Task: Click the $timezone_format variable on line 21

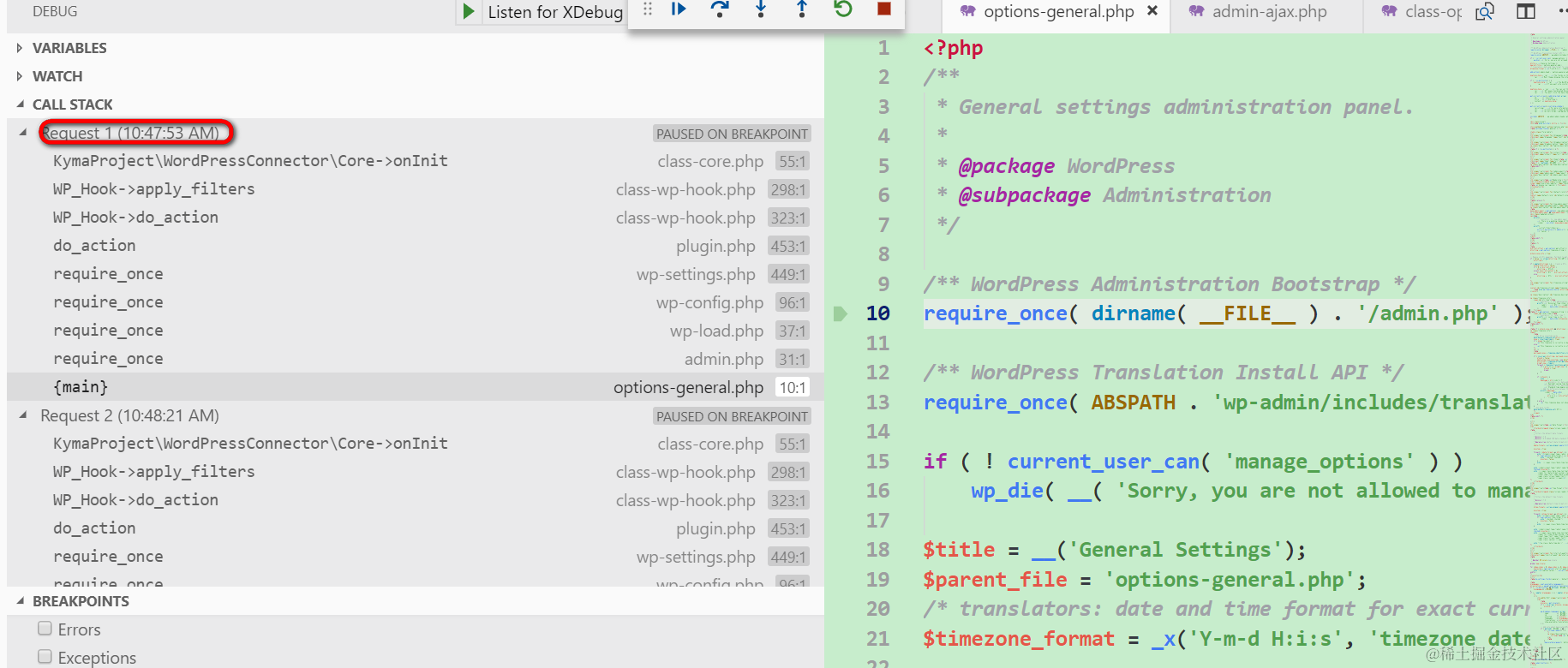Action: click(x=1019, y=639)
